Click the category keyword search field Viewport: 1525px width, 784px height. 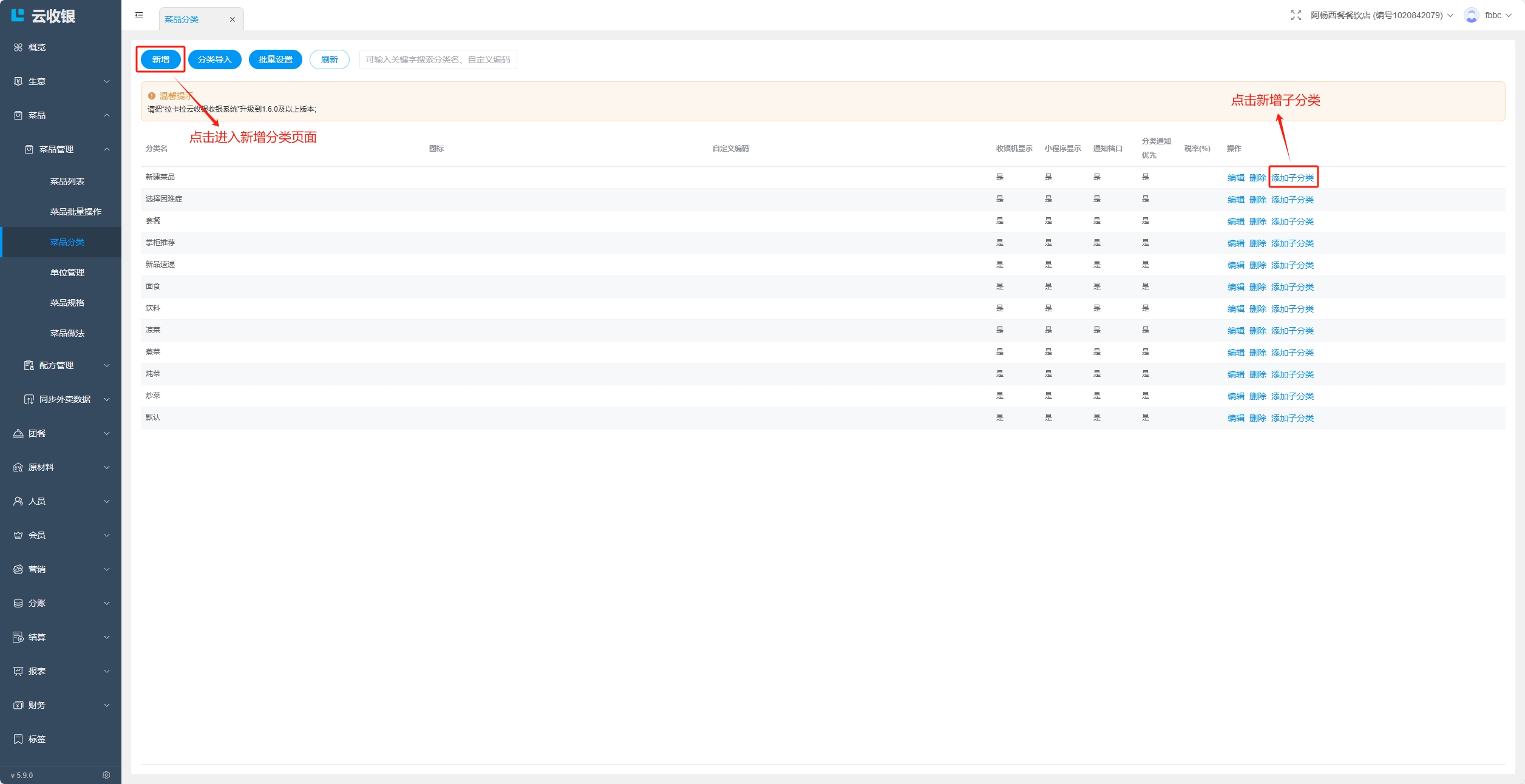(438, 59)
